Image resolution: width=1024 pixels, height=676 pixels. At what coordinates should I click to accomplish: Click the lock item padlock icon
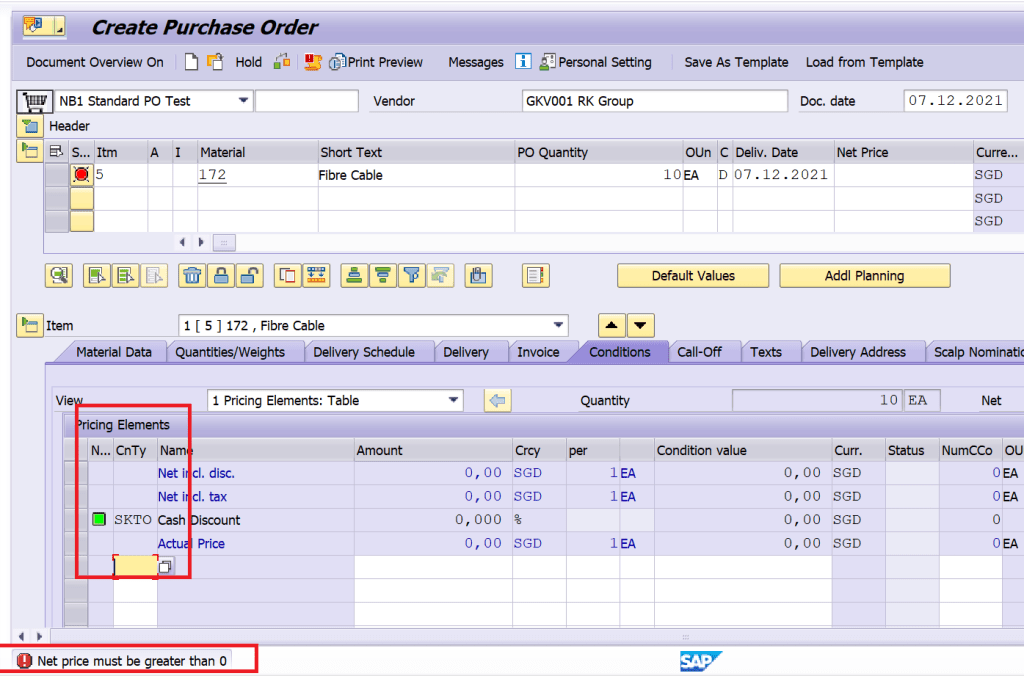[221, 276]
